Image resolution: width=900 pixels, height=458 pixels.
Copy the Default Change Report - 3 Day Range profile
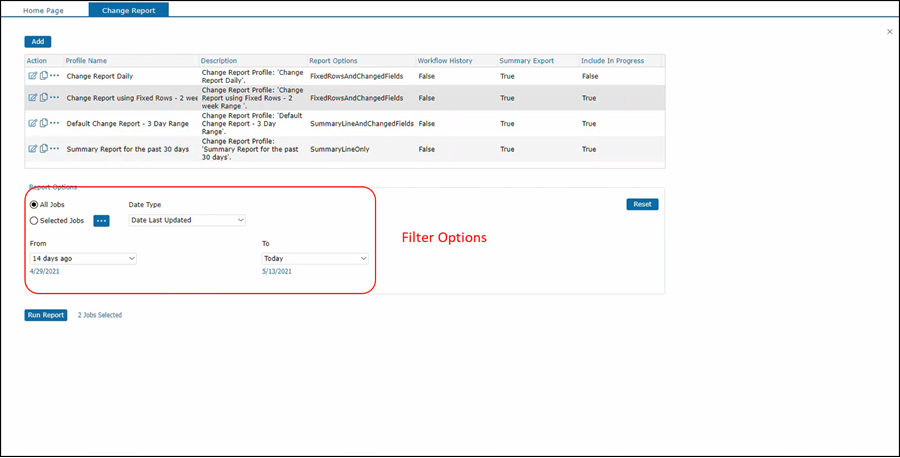pyautogui.click(x=43, y=123)
